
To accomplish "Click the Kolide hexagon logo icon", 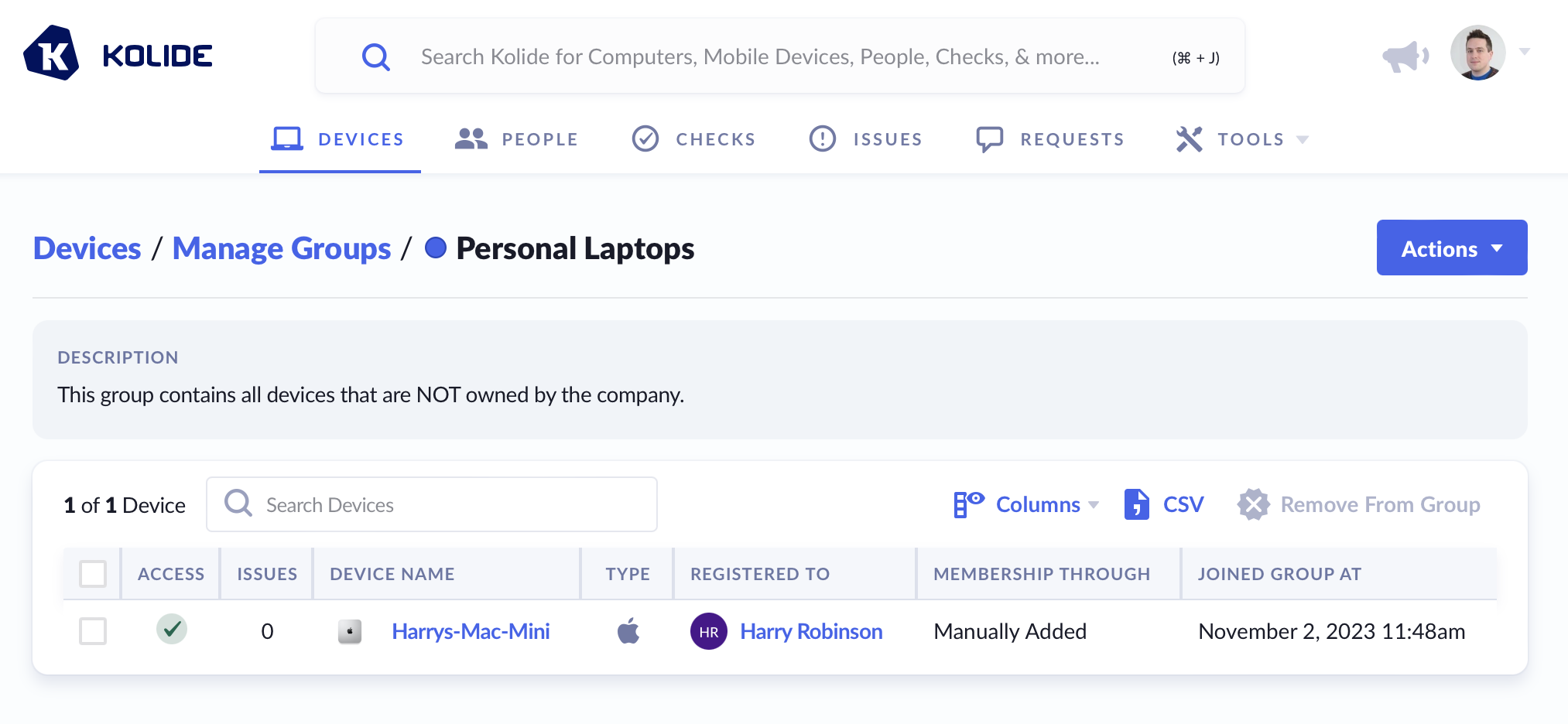I will coord(51,53).
